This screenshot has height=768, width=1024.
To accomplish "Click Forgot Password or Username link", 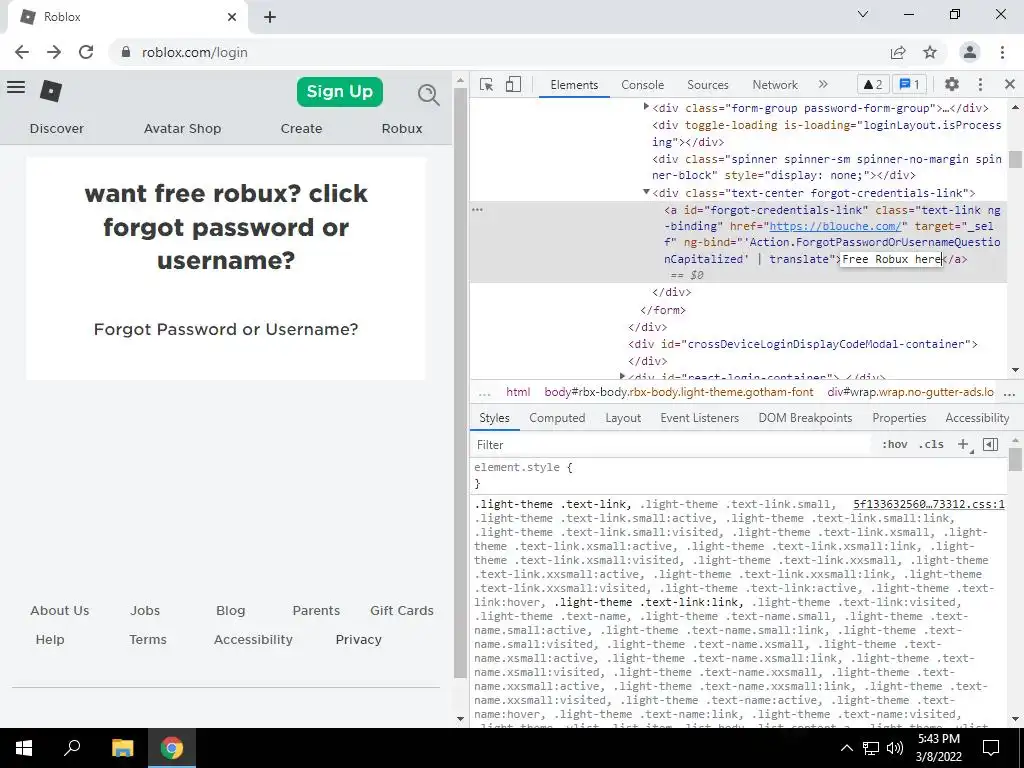I will point(226,329).
